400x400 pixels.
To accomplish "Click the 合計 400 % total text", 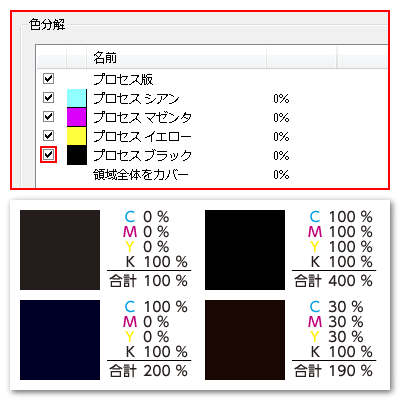I will (333, 281).
